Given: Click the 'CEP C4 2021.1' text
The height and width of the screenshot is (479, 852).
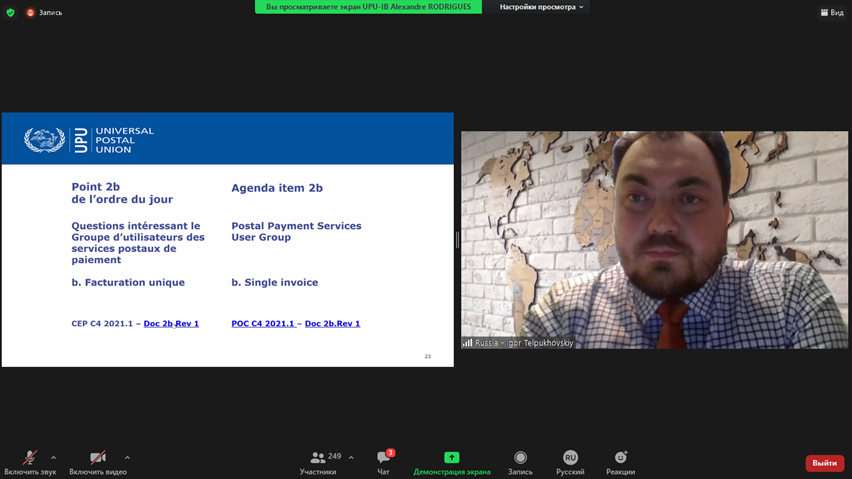Looking at the screenshot, I should (102, 324).
